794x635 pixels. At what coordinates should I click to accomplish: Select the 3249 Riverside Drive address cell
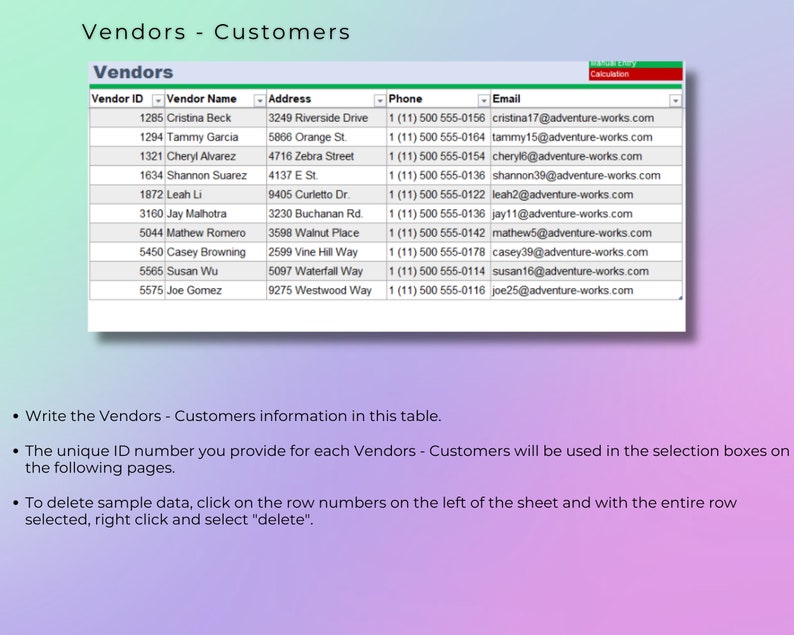coord(327,118)
